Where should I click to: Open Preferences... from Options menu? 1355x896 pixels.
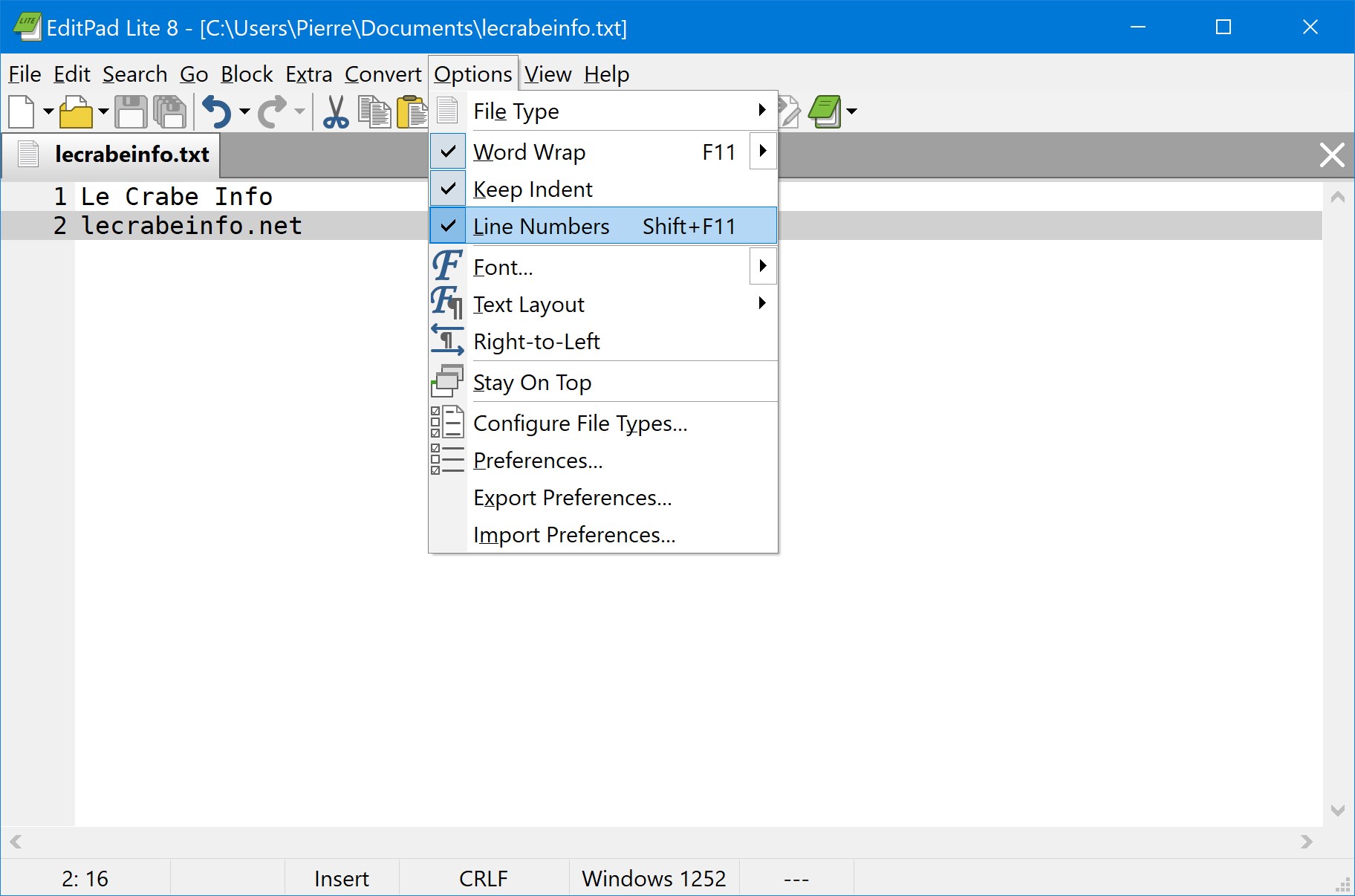(603, 460)
